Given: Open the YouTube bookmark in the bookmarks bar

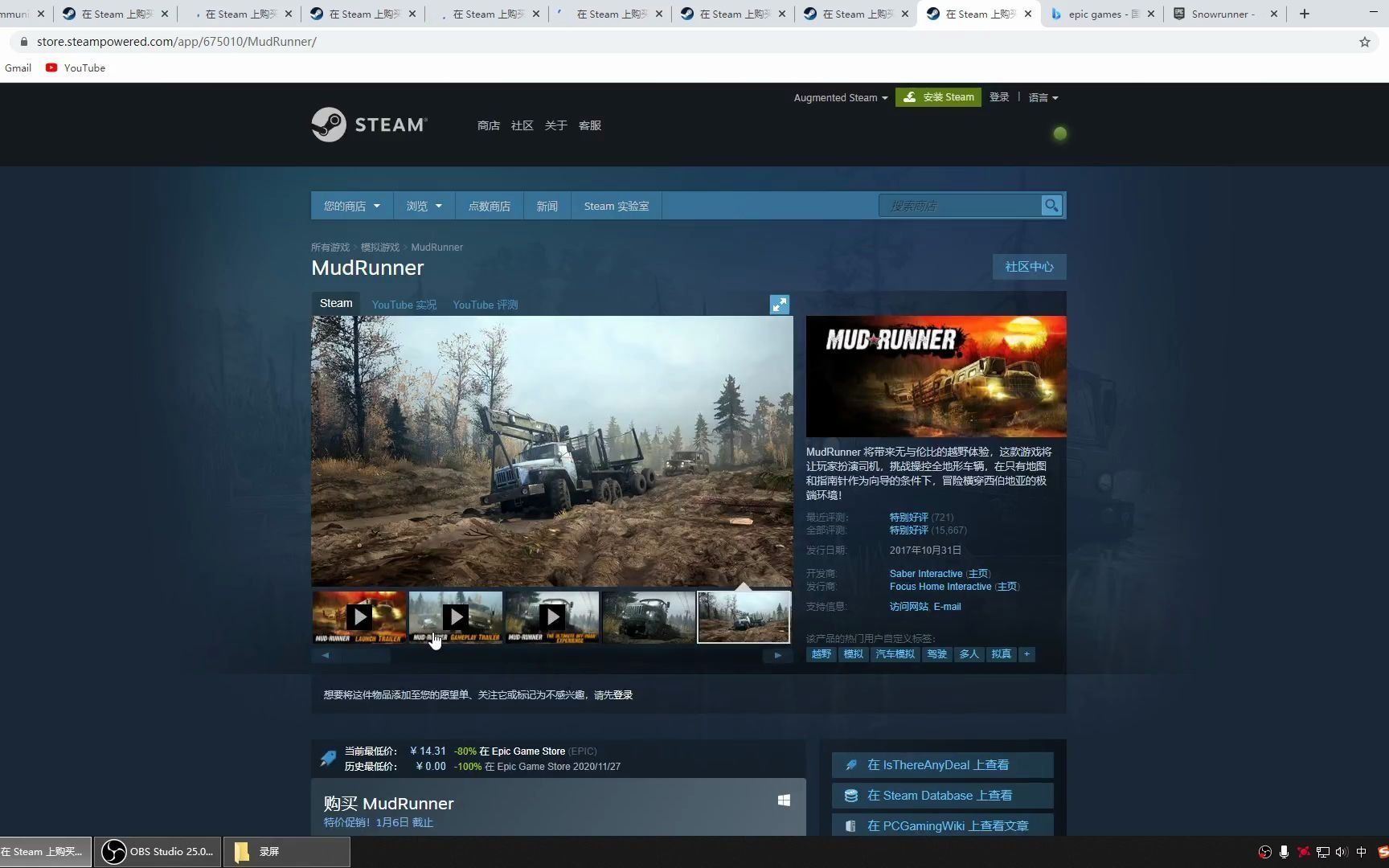Looking at the screenshot, I should tap(75, 68).
